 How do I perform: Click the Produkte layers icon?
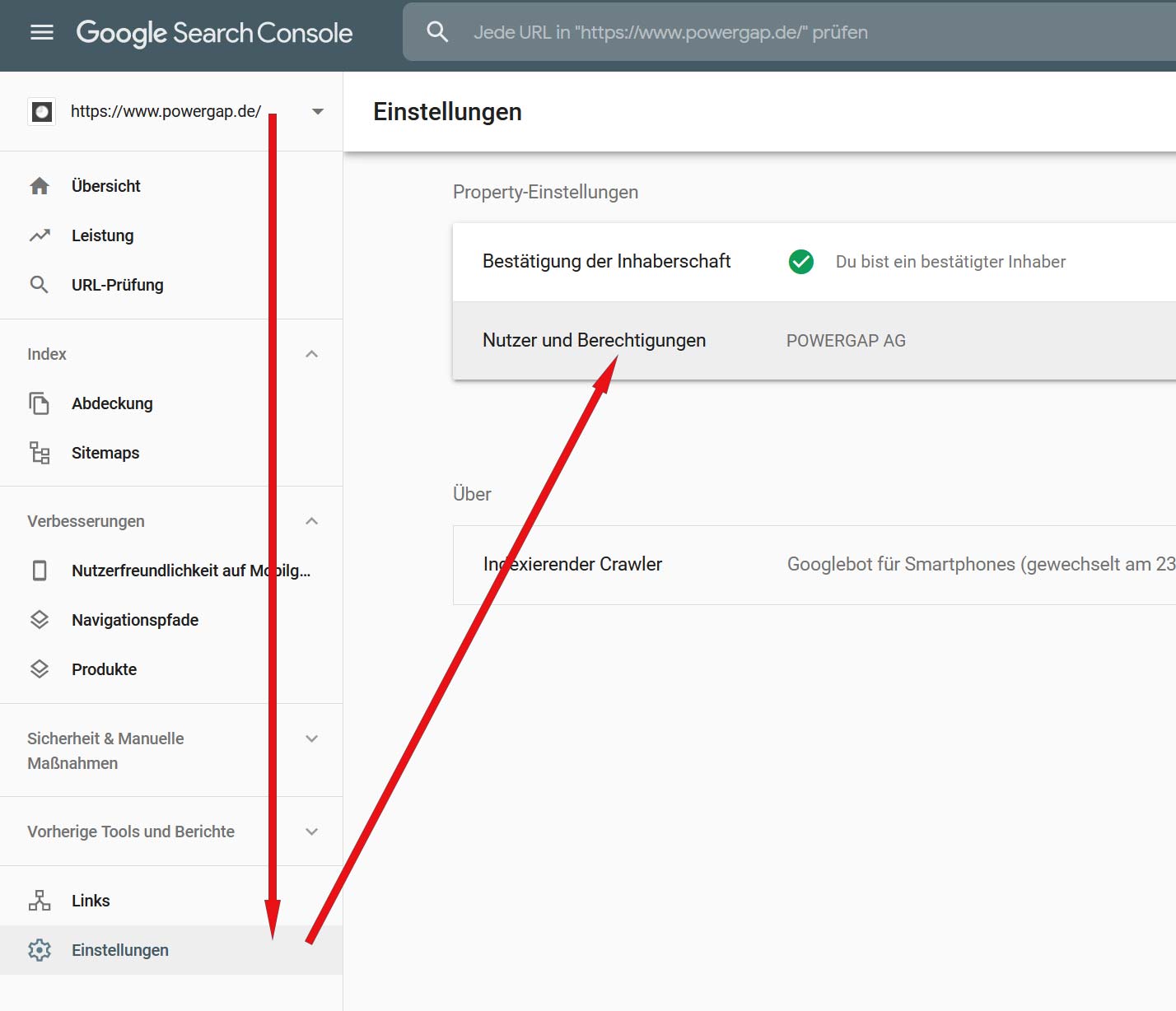(40, 669)
